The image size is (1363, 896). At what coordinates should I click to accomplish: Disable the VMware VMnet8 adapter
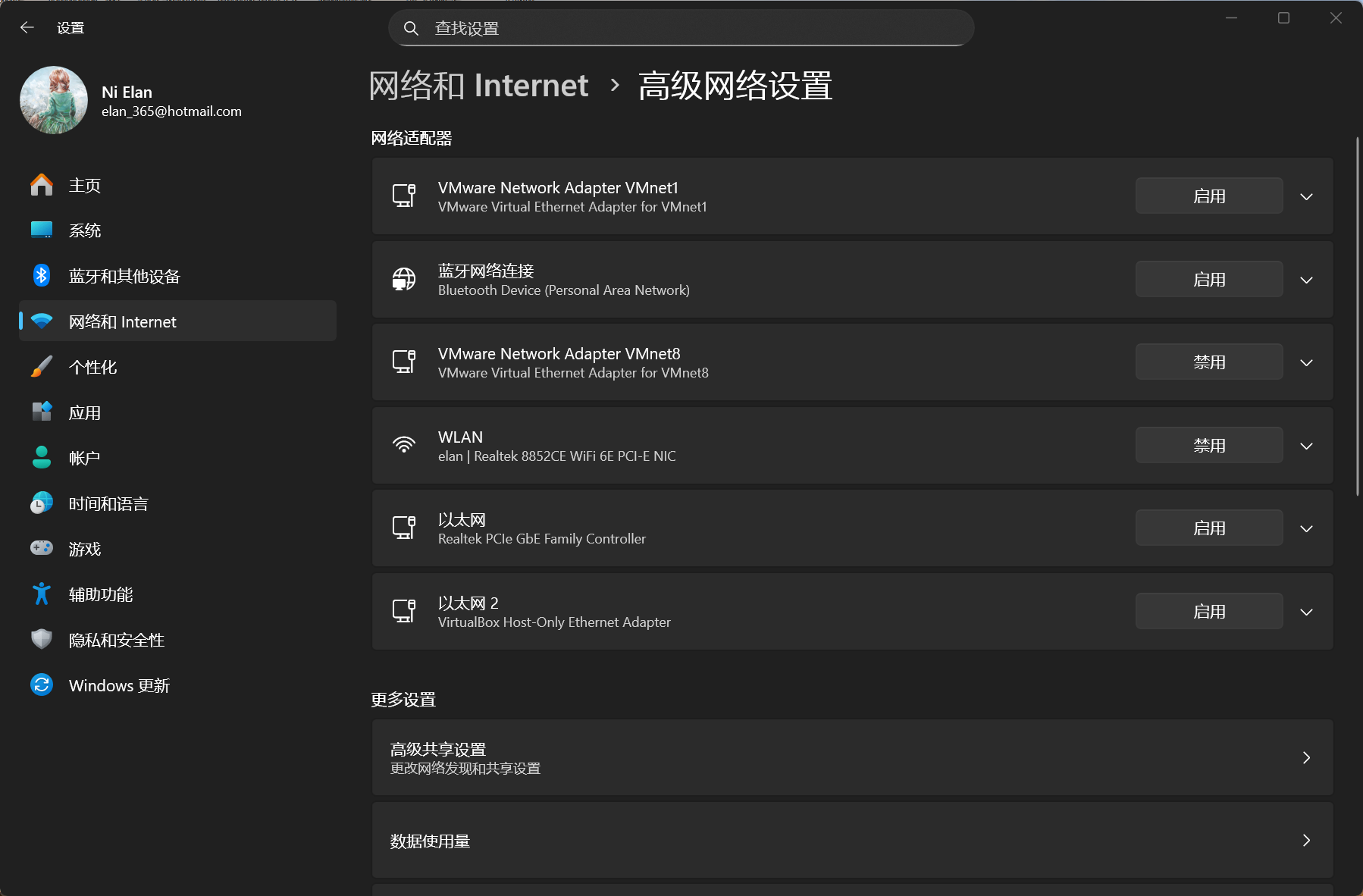(1208, 362)
